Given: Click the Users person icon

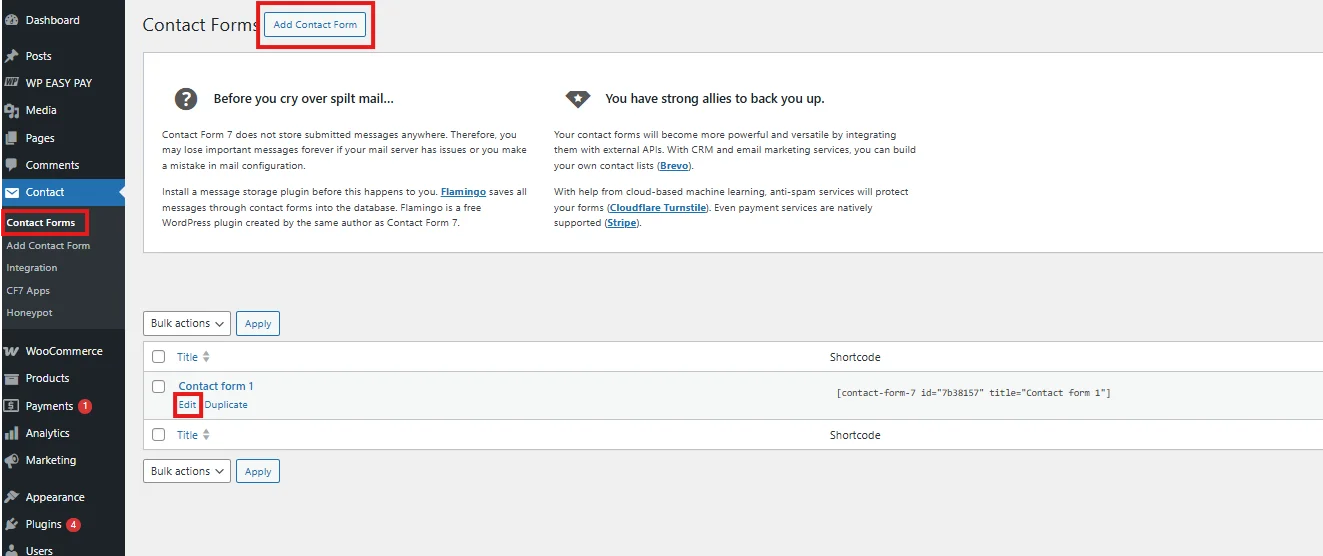Looking at the screenshot, I should [x=12, y=550].
